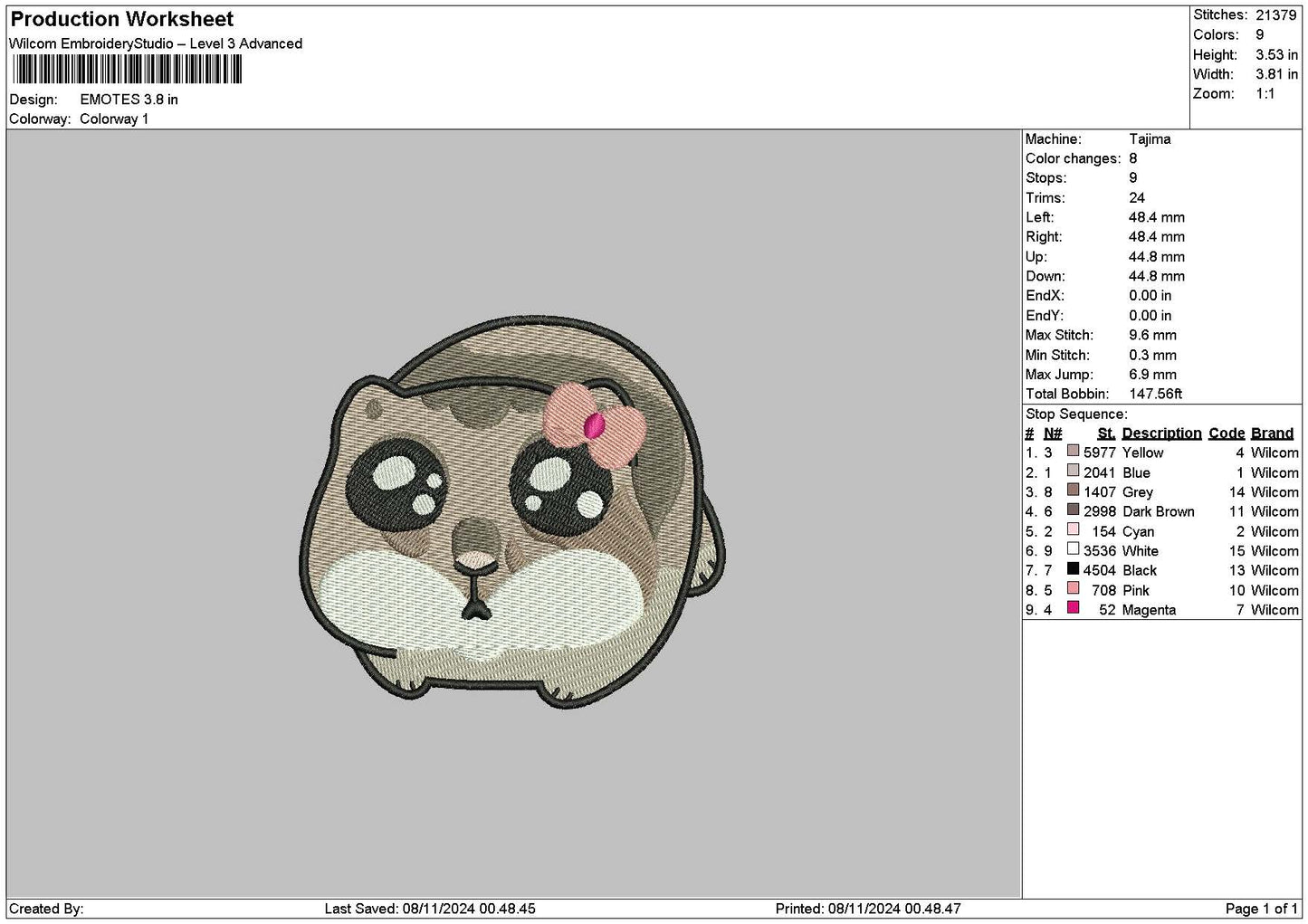Image resolution: width=1308 pixels, height=924 pixels.
Task: Select the 'Down:' measurement label
Action: [x=1045, y=277]
